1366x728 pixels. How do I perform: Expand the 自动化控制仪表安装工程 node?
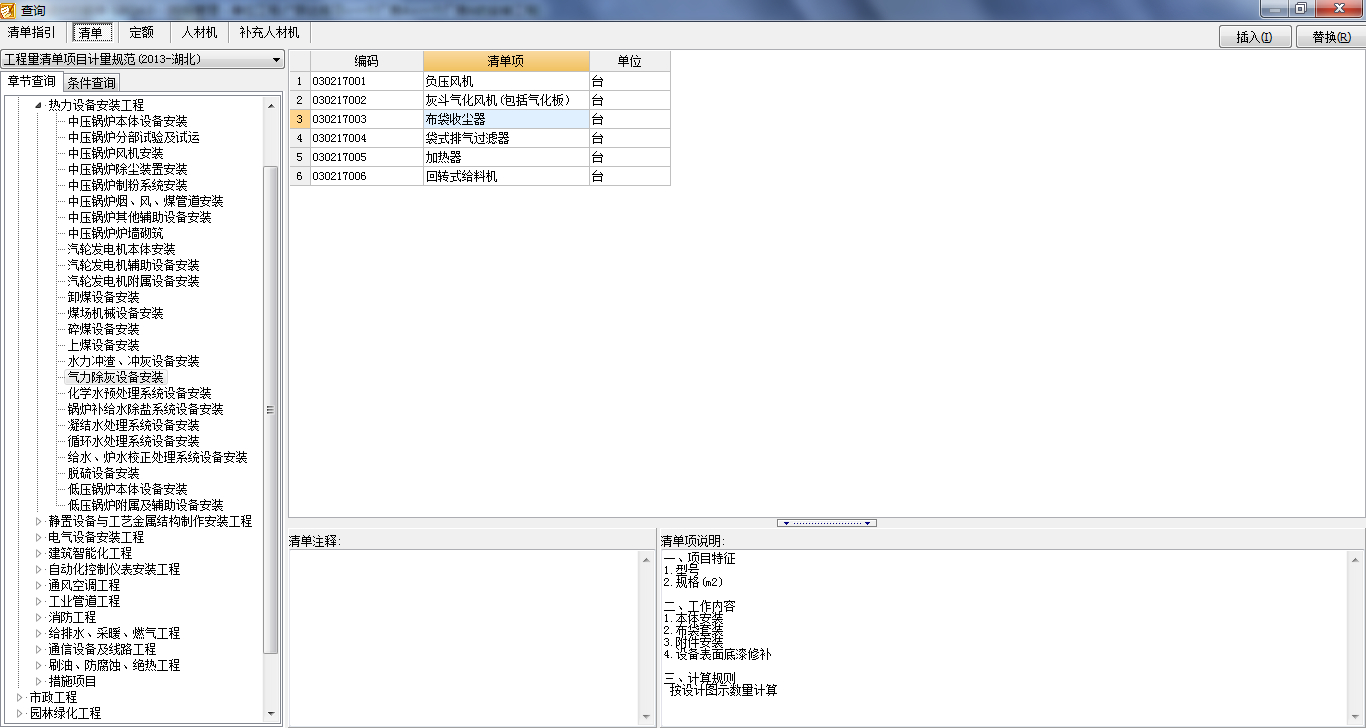click(x=39, y=569)
